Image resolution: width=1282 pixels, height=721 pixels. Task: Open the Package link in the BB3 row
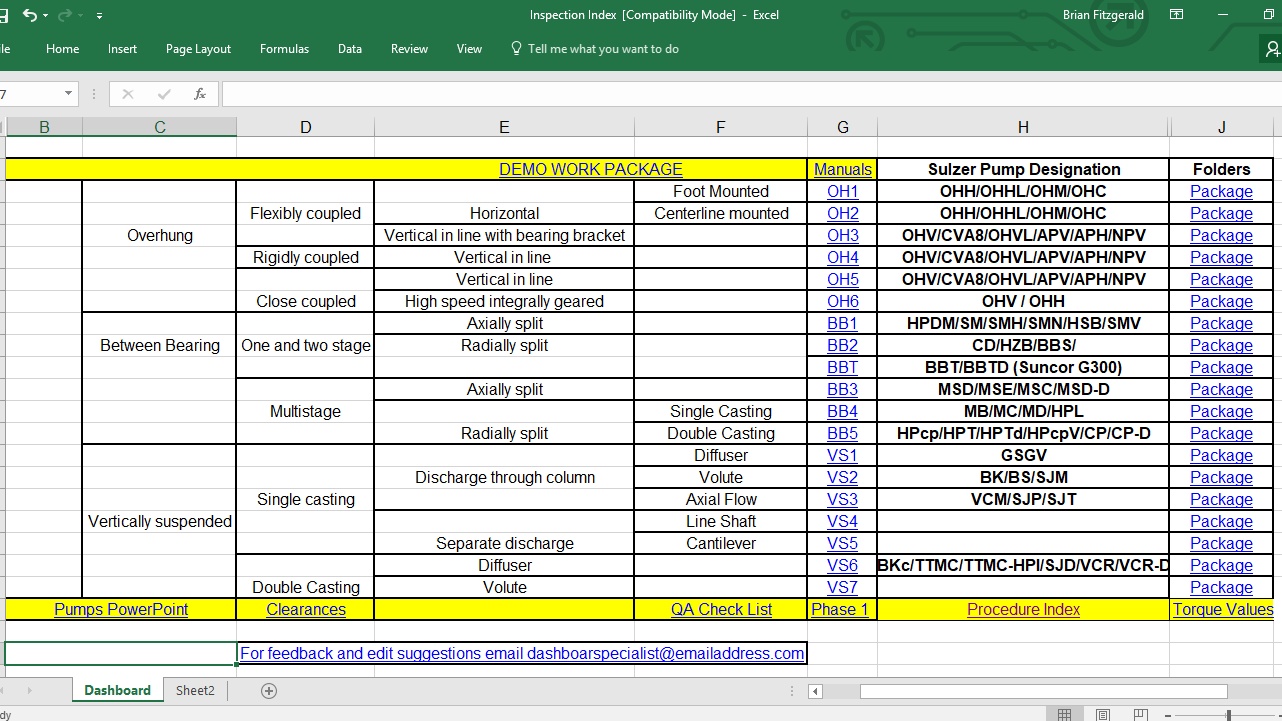coord(1221,390)
